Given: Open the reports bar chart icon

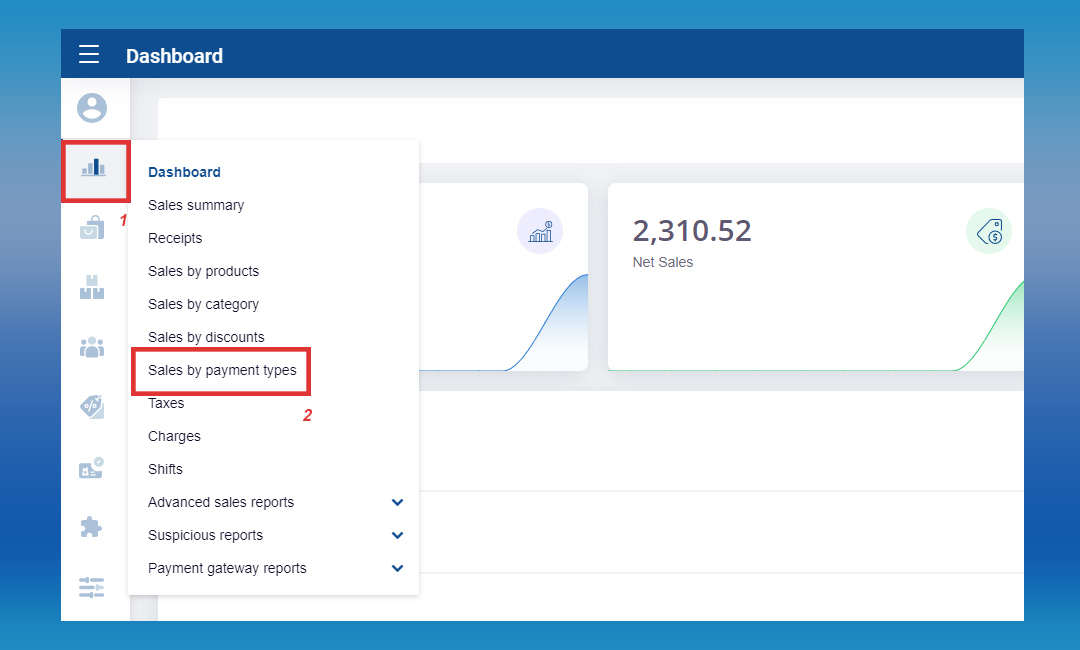Looking at the screenshot, I should (x=93, y=168).
